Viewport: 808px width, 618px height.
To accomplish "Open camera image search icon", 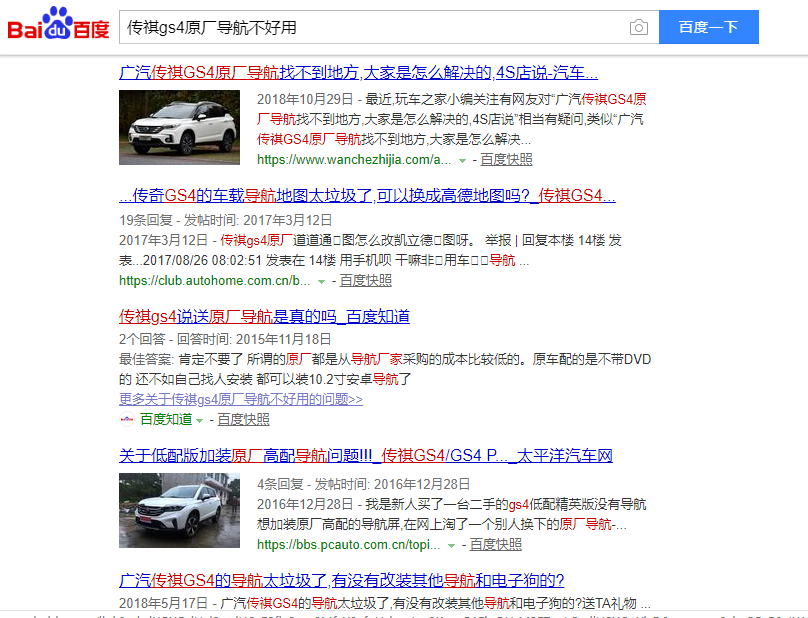I will [x=638, y=27].
